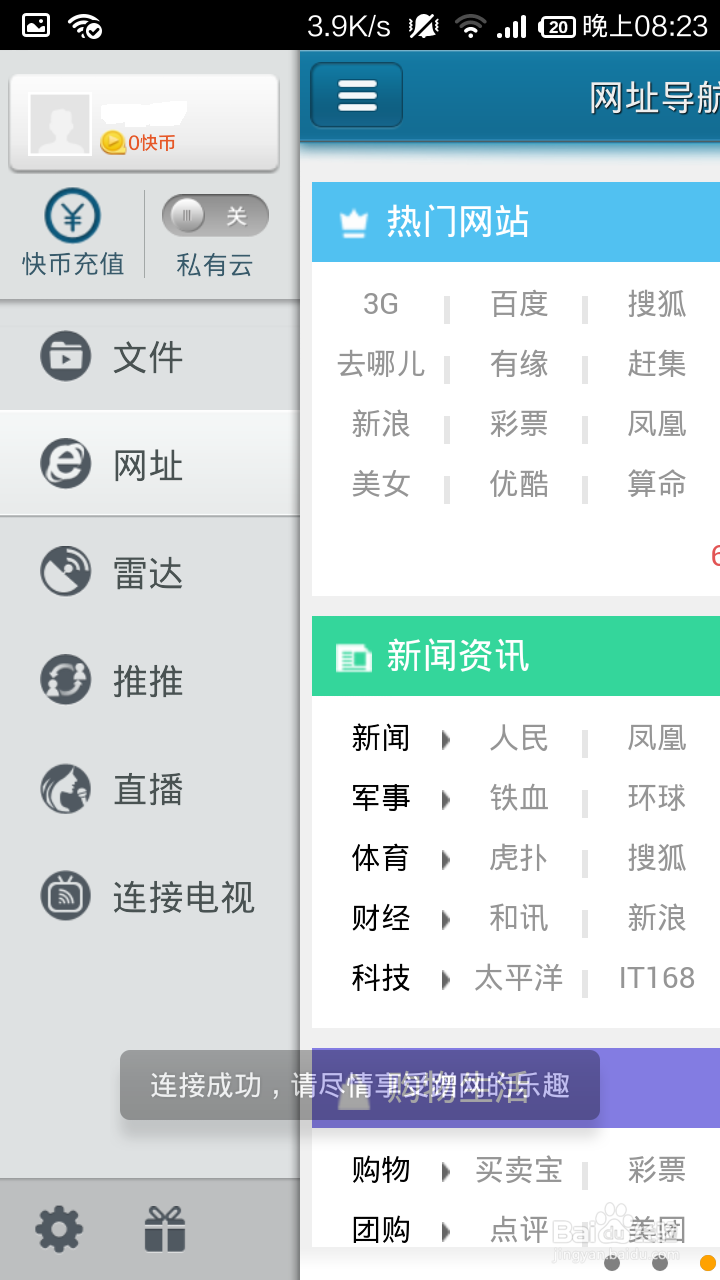Viewport: 720px width, 1280px height.
Task: Select 网址 in sidebar
Action: pyautogui.click(x=150, y=464)
